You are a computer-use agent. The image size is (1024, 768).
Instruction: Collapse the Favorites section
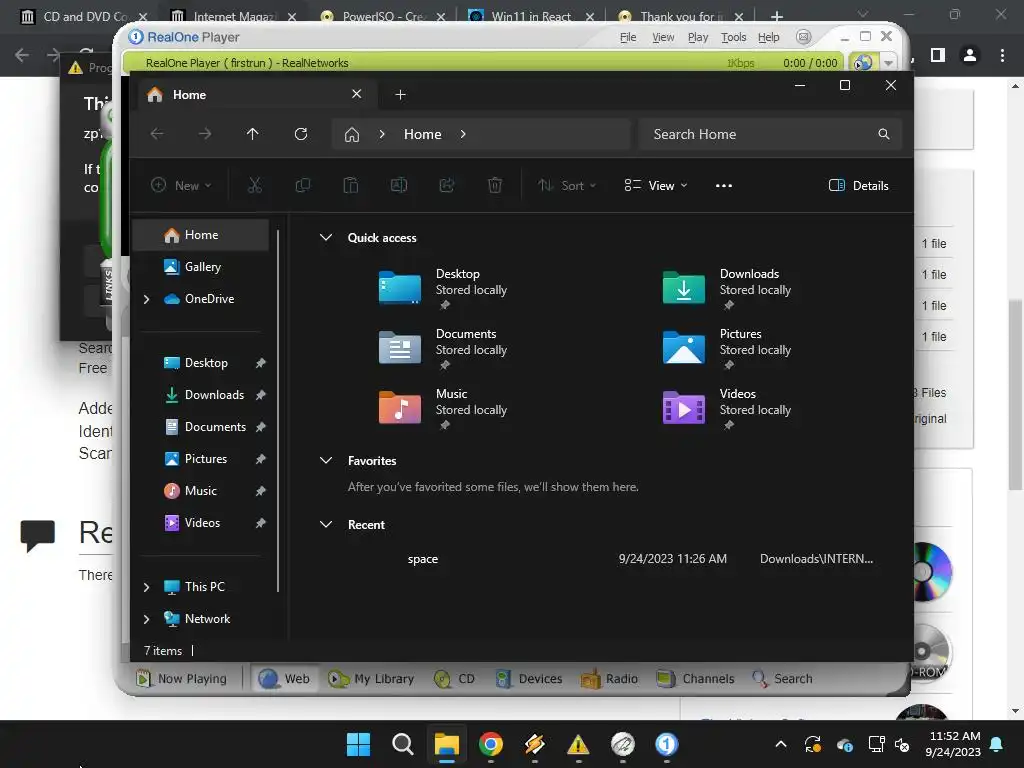pyautogui.click(x=326, y=460)
